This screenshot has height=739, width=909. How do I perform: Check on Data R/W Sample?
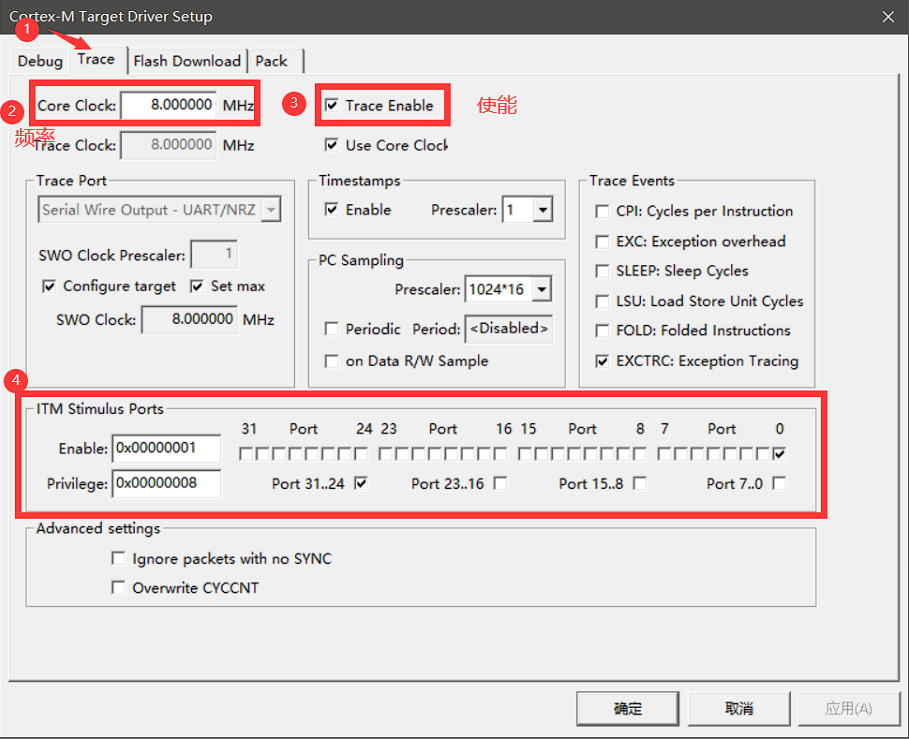pyautogui.click(x=332, y=361)
